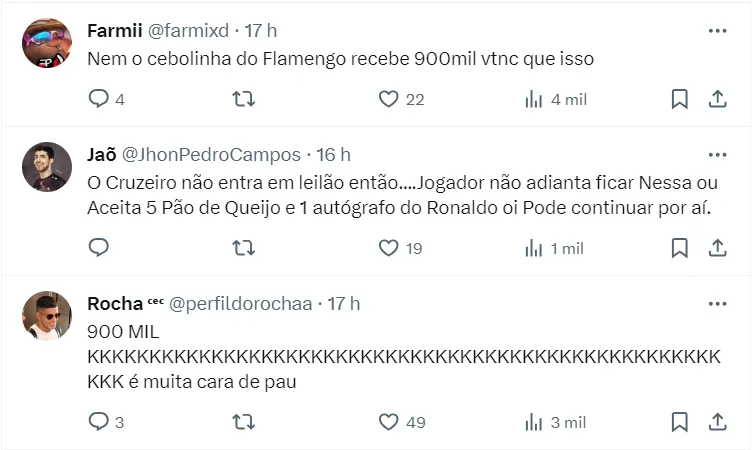
Task: Reply to Jaõ's tweet about Cruzeiro
Action: tap(99, 247)
